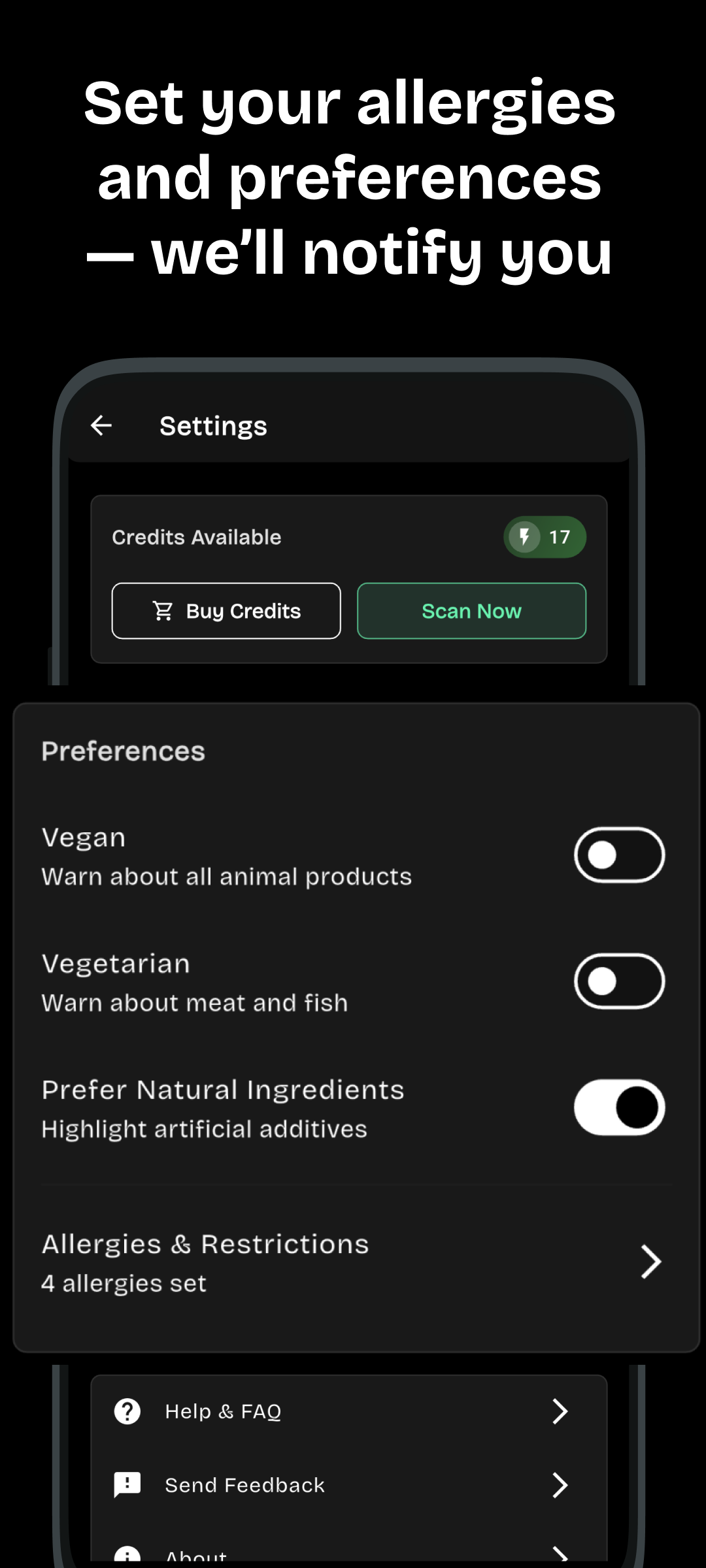Tap the Help & FAQ question mark icon
706x1568 pixels.
click(x=127, y=1411)
